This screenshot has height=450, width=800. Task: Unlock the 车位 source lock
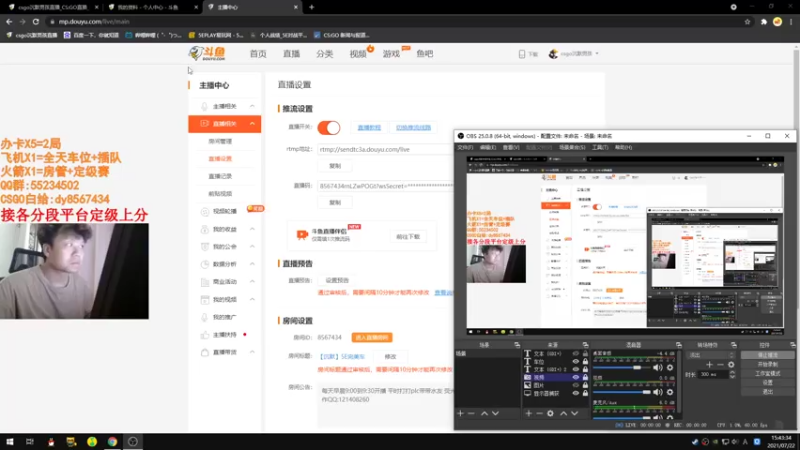pyautogui.click(x=585, y=361)
